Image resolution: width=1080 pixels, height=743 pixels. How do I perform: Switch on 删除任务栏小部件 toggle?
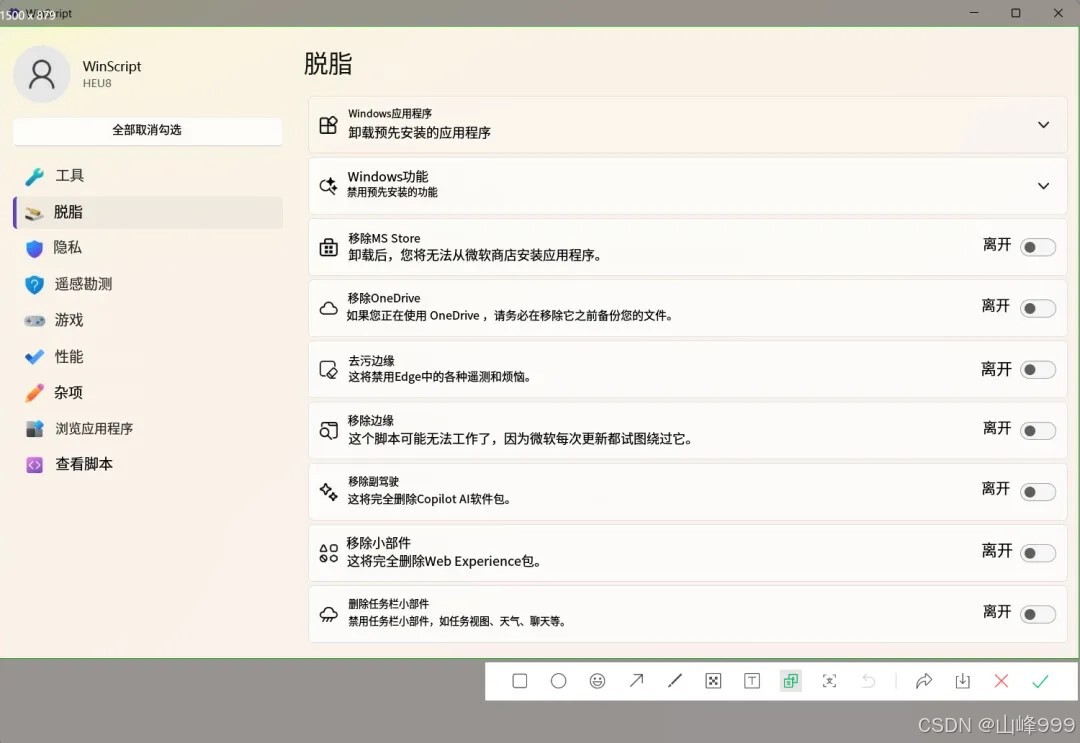coord(1038,614)
